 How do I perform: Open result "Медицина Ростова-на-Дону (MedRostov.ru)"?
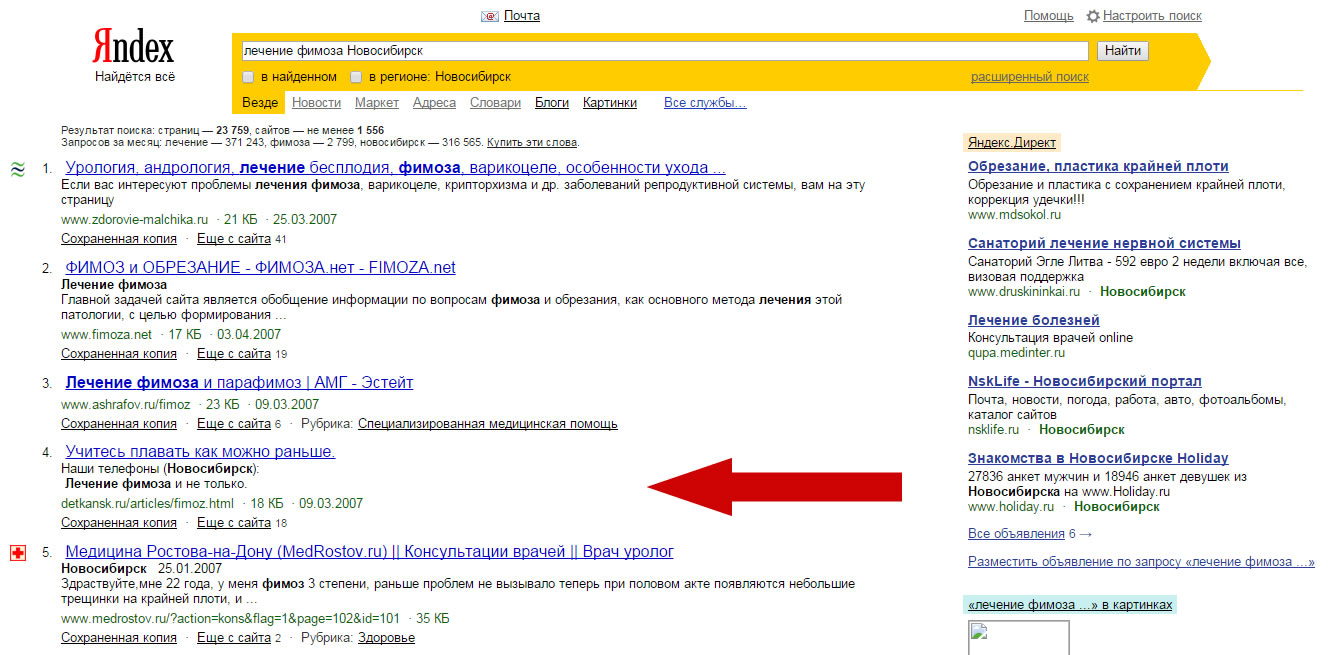tap(369, 552)
